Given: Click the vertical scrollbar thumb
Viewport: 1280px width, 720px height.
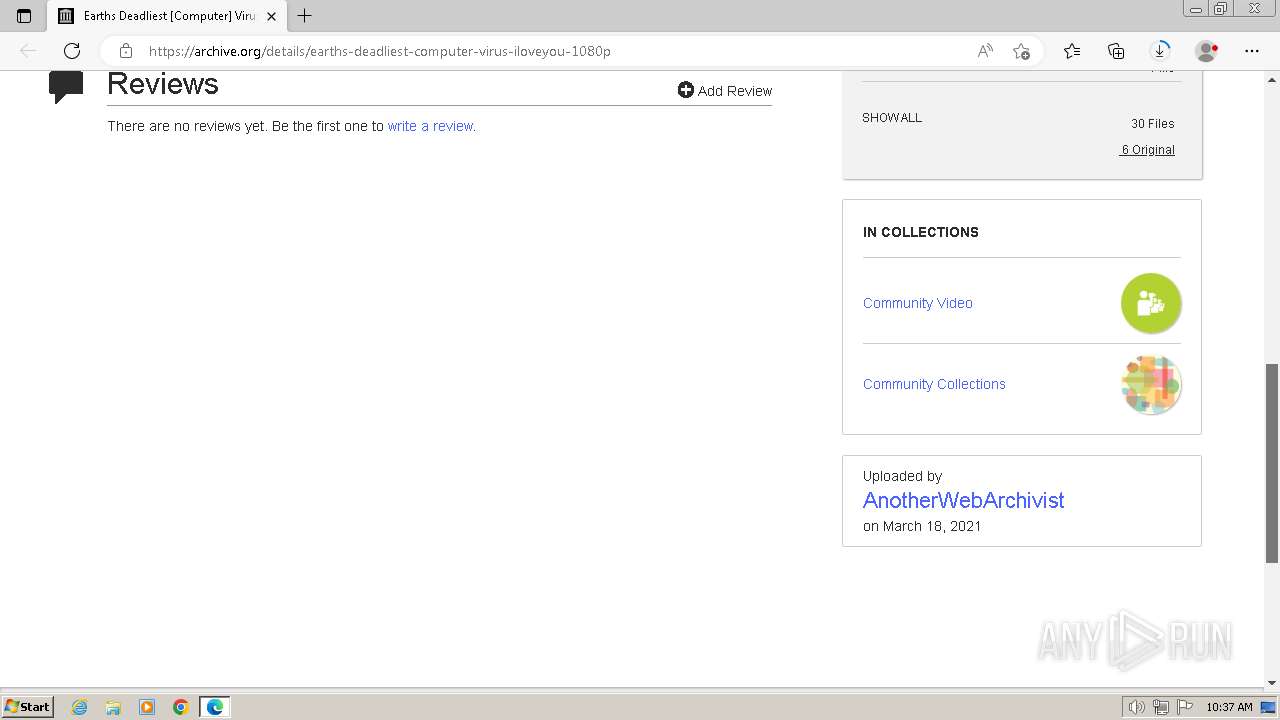Looking at the screenshot, I should [1272, 463].
